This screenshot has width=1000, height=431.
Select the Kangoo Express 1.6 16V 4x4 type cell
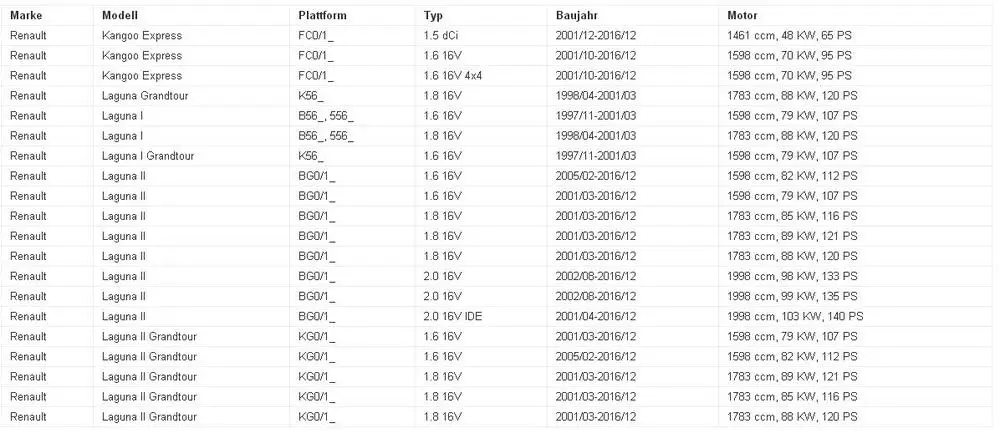pos(453,76)
